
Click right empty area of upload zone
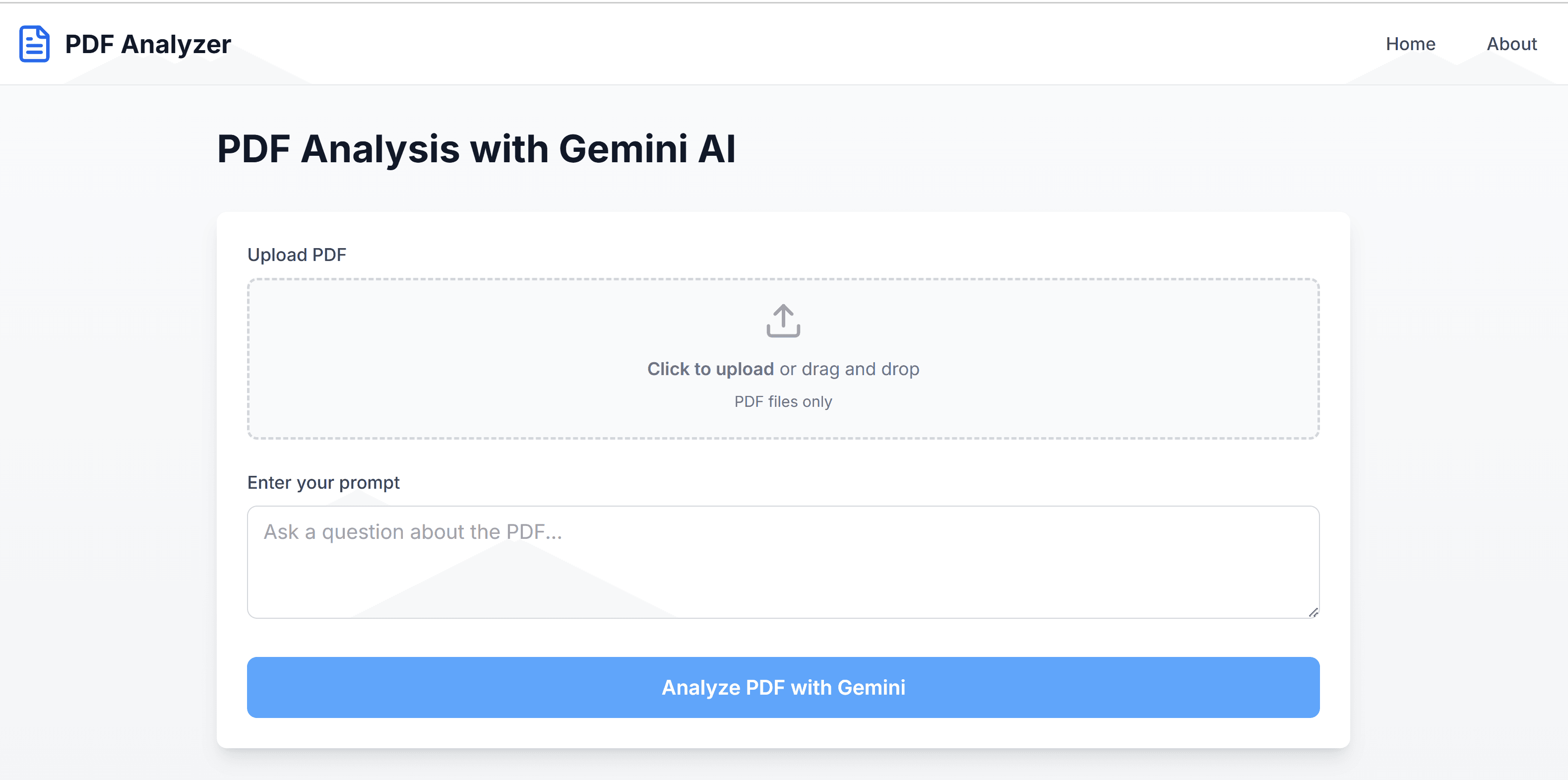point(1156,359)
